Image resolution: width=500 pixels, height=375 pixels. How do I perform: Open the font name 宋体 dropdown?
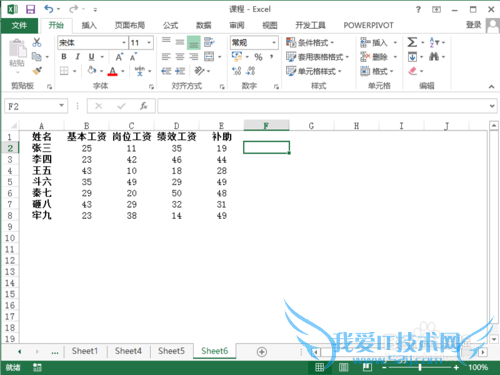(124, 43)
